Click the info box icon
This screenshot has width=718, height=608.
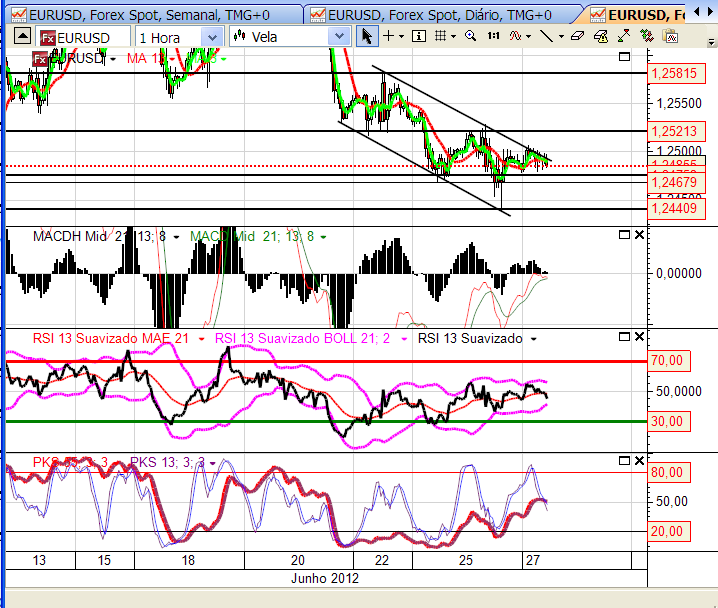click(x=418, y=36)
